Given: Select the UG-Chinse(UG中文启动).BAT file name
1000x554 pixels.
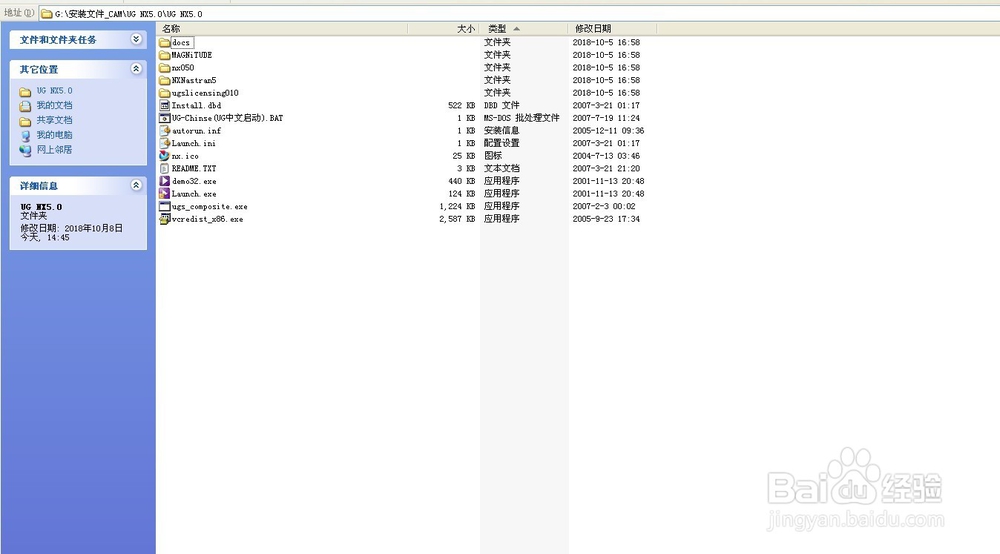Looking at the screenshot, I should (227, 118).
